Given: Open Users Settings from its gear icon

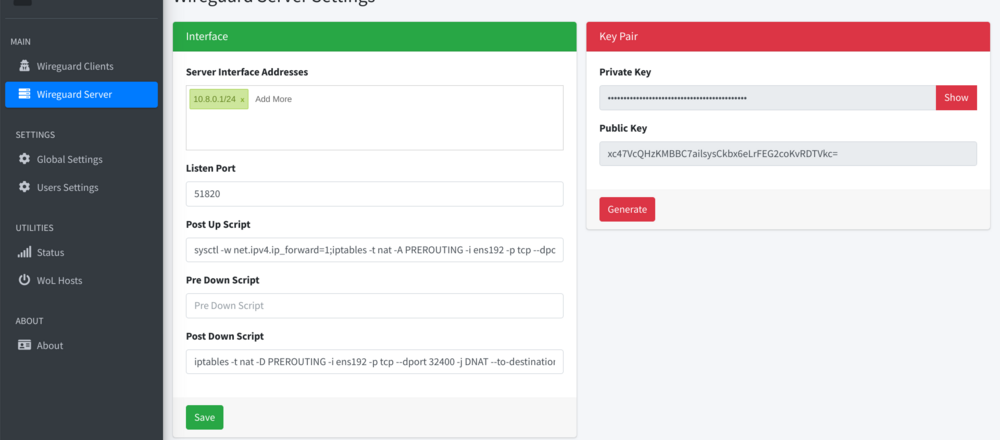Looking at the screenshot, I should [24, 187].
